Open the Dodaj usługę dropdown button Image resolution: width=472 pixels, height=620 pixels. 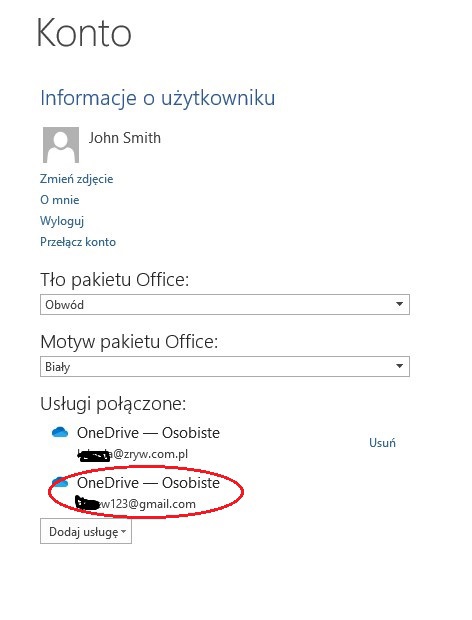[86, 531]
